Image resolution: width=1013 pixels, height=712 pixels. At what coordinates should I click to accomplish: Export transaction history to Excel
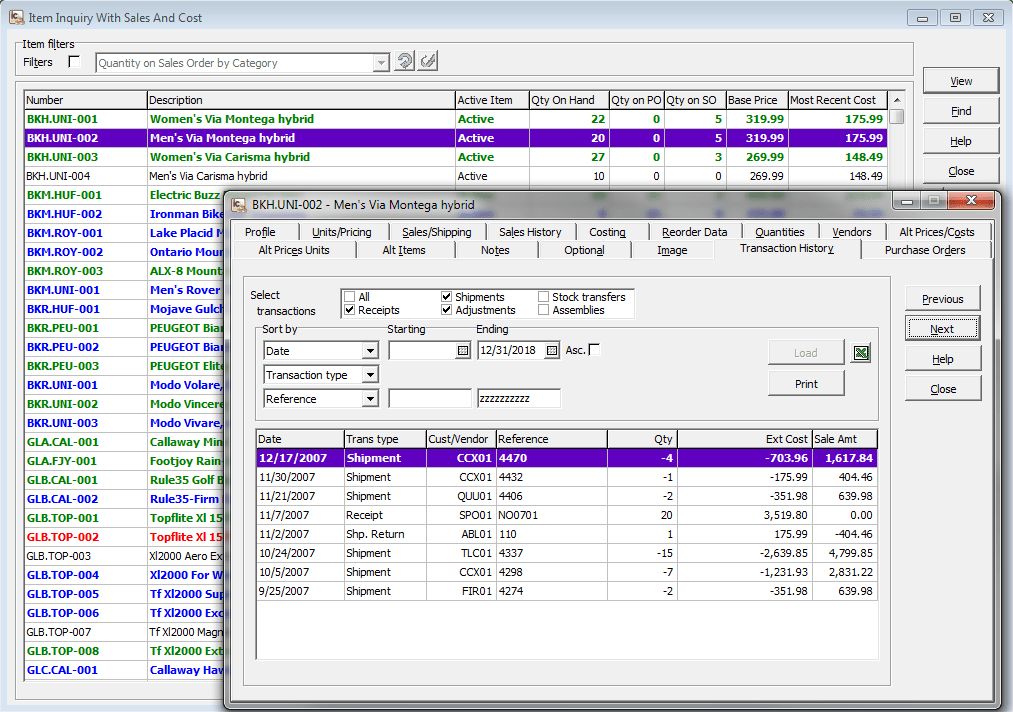pos(861,352)
